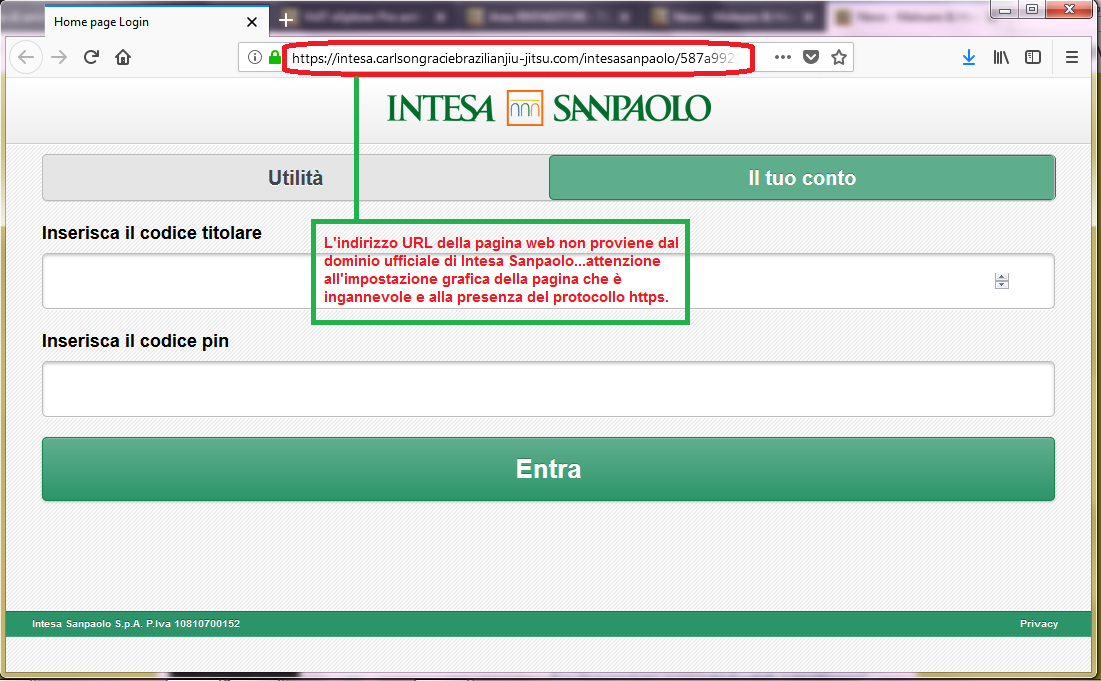Maximize the browser window
The image size is (1101, 681).
coord(1031,10)
